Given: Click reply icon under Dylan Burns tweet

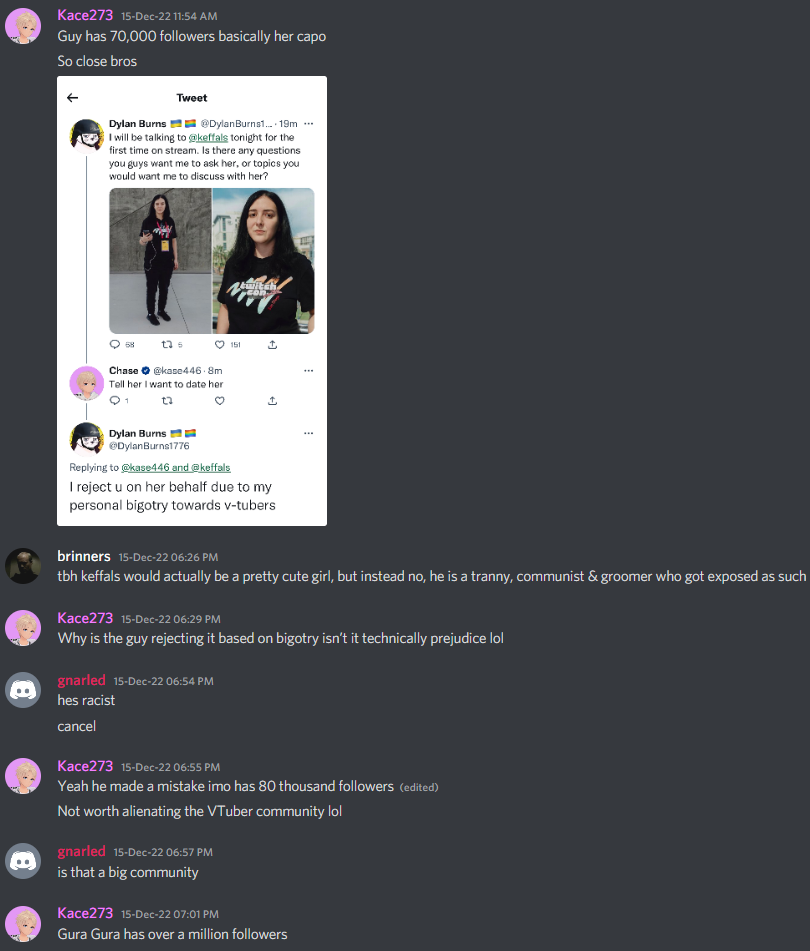Looking at the screenshot, I should [115, 344].
